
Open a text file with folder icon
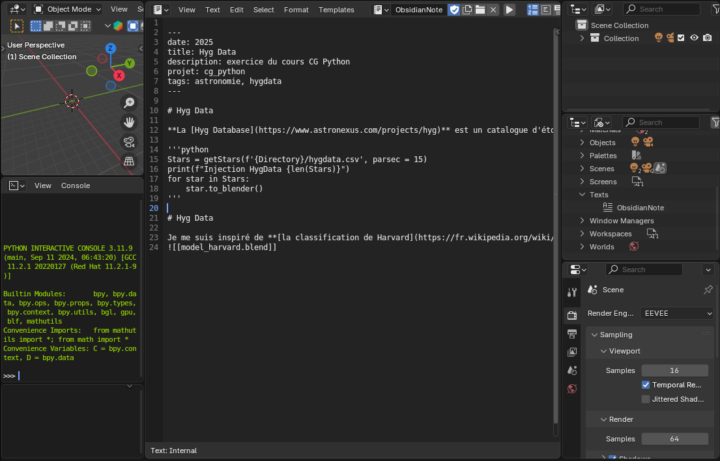[x=480, y=10]
